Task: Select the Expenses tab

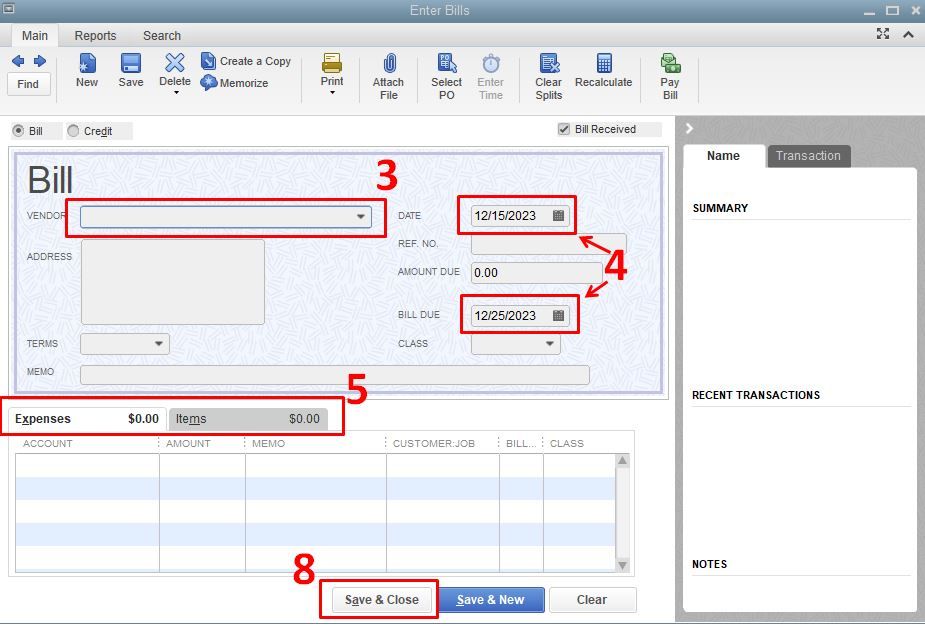Action: (x=87, y=419)
